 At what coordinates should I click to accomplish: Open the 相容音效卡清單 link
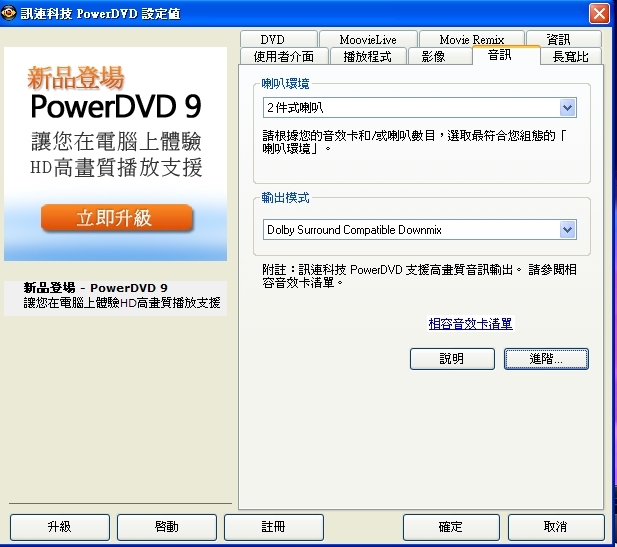tap(470, 324)
